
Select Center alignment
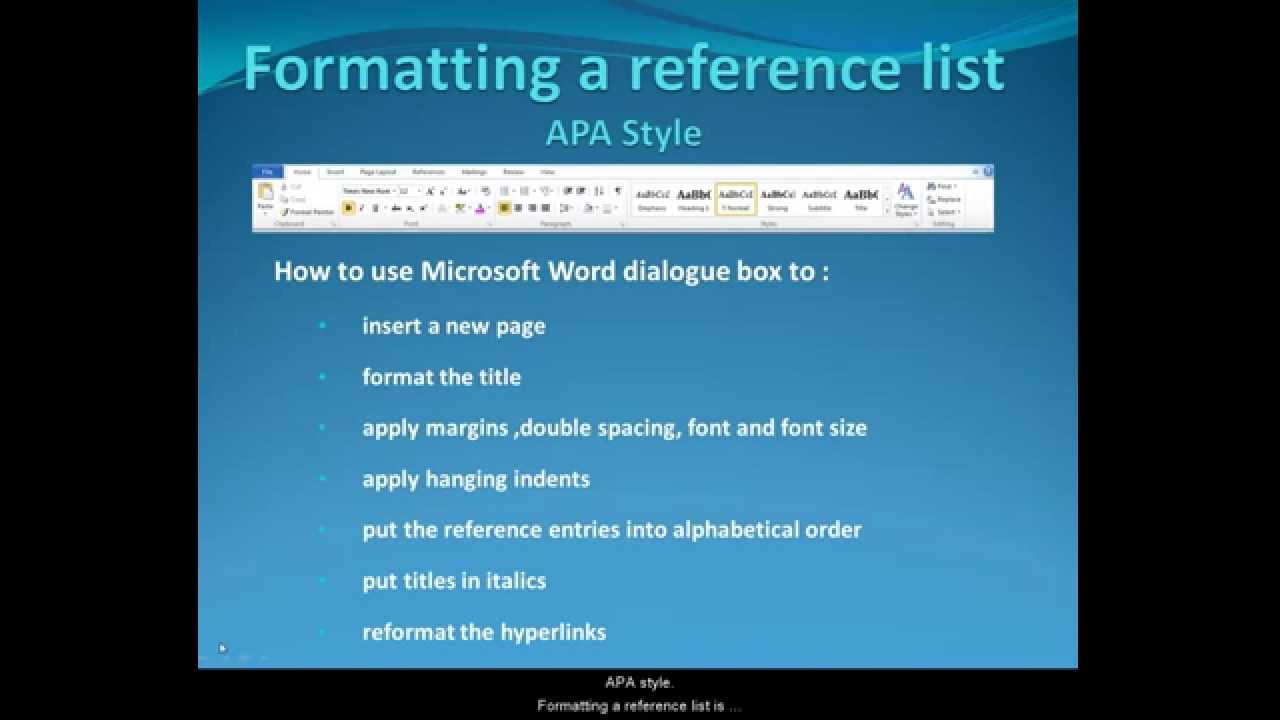point(518,208)
